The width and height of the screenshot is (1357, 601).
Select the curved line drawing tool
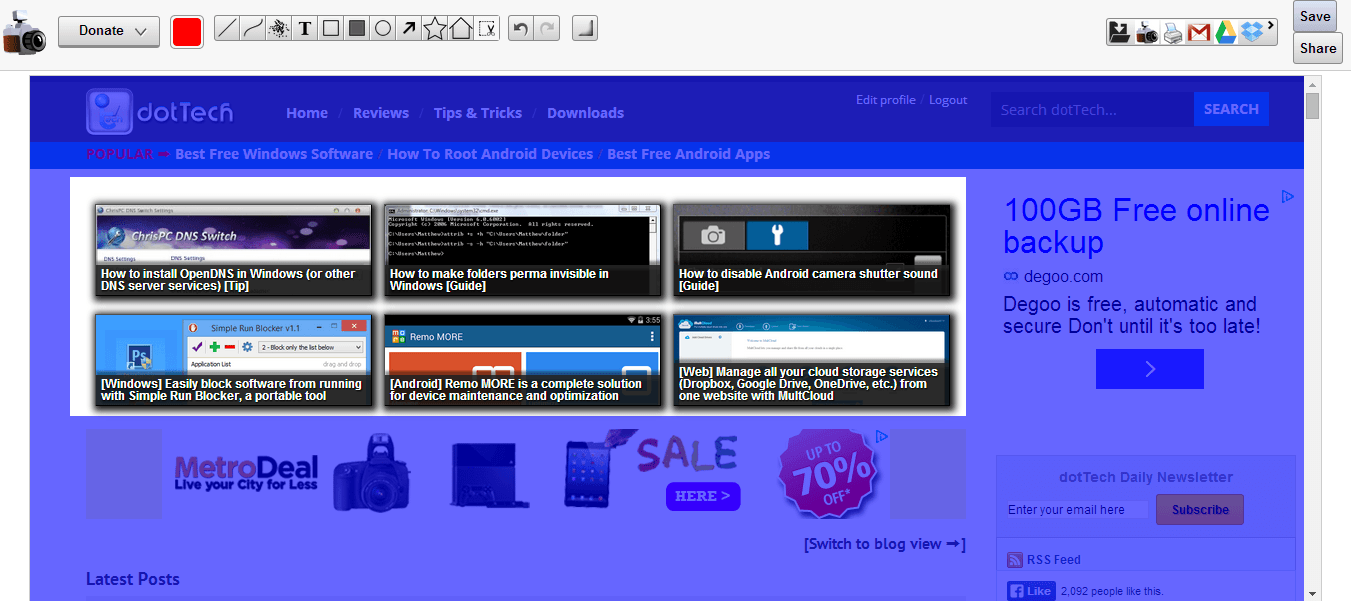point(253,30)
